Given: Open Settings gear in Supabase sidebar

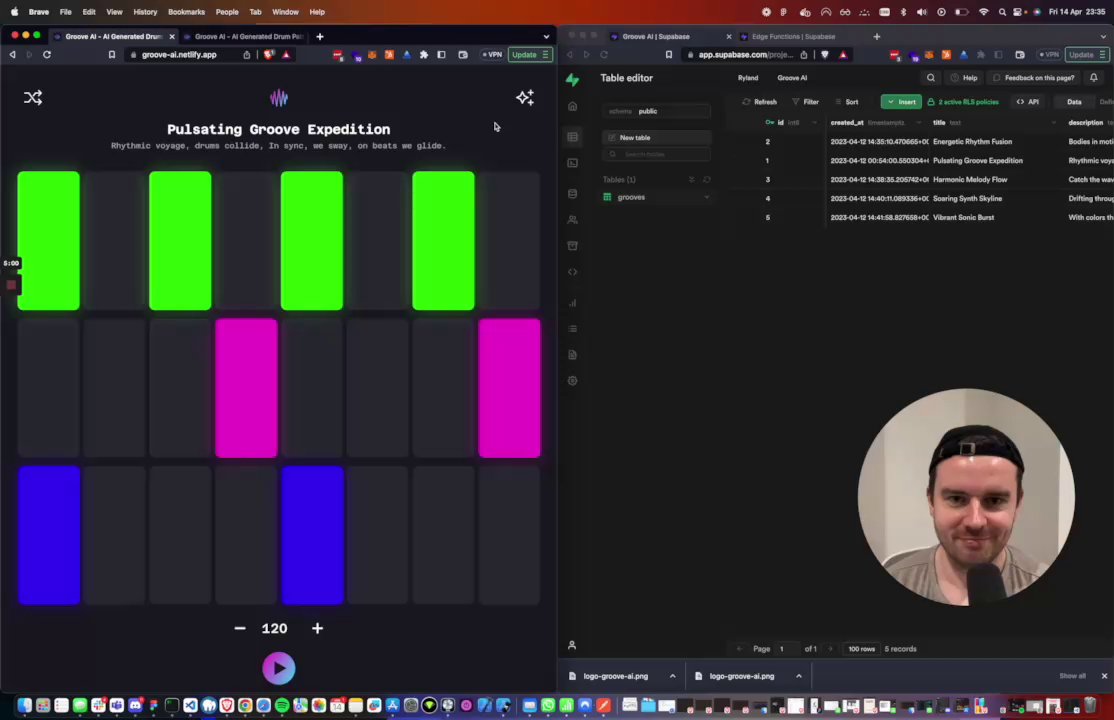Looking at the screenshot, I should (573, 381).
